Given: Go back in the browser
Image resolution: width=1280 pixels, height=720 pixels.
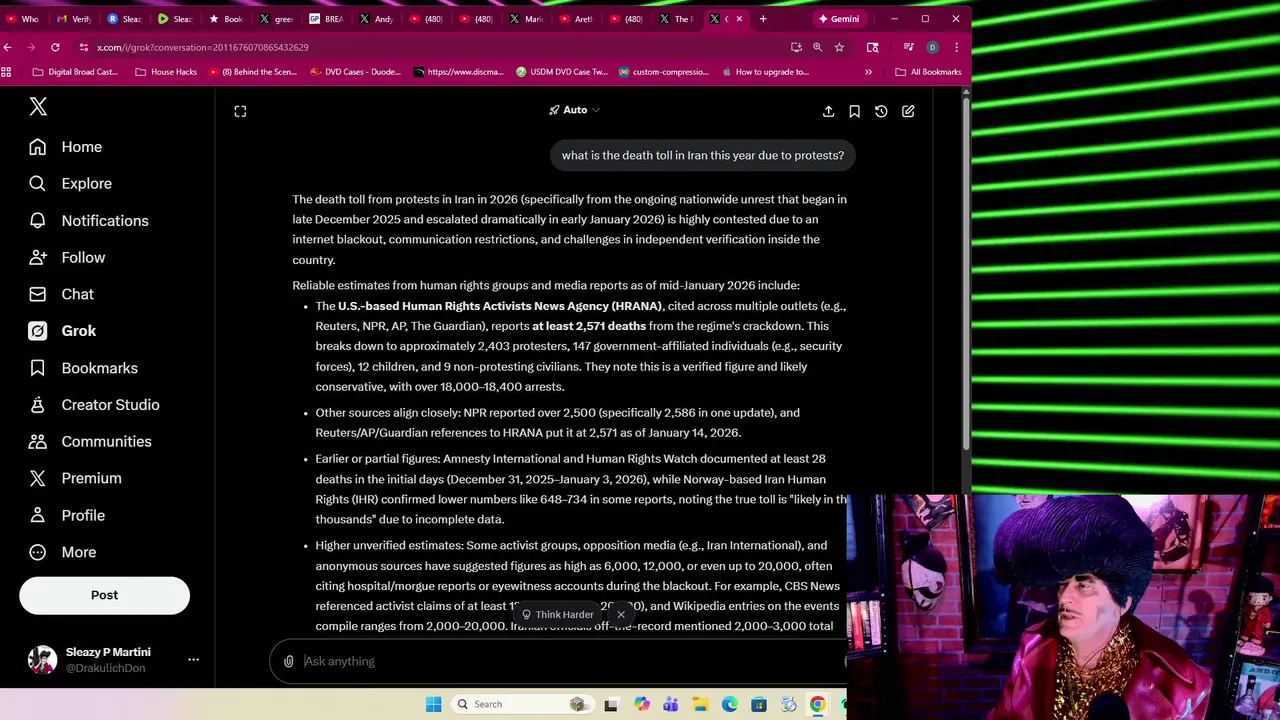Looking at the screenshot, I should tap(8, 47).
